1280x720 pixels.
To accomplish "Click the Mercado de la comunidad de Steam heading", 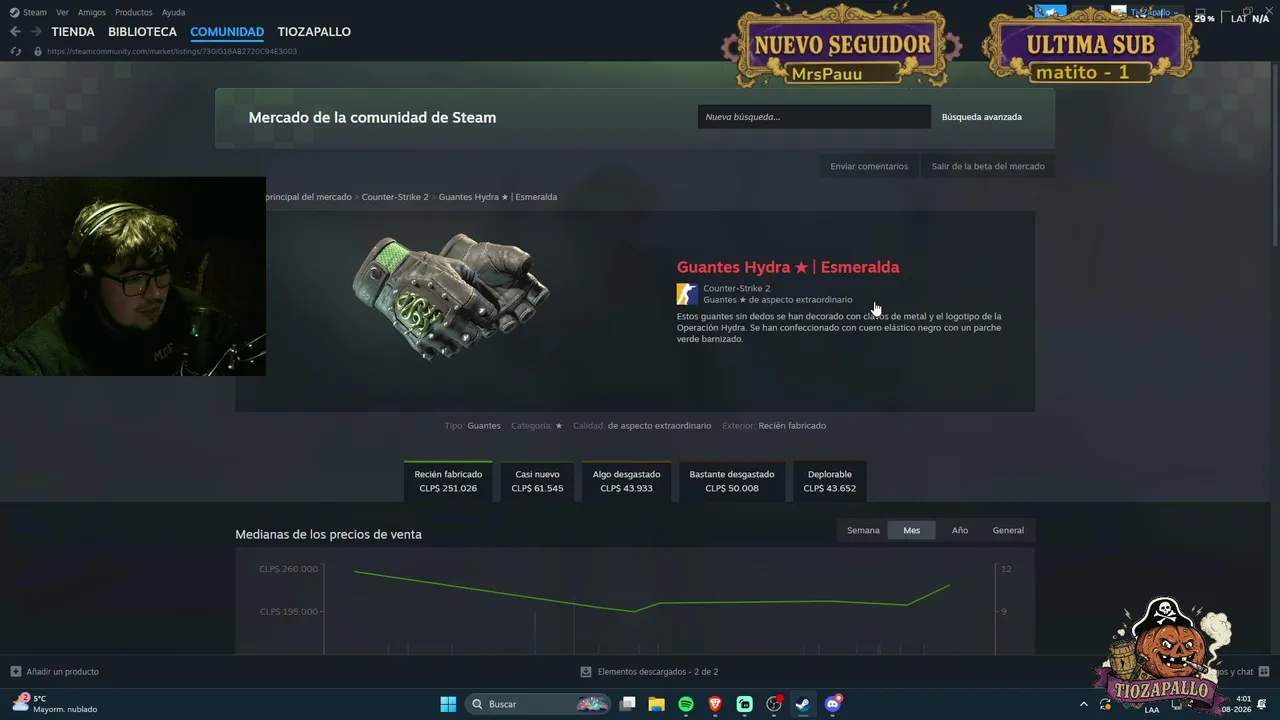I will point(372,117).
